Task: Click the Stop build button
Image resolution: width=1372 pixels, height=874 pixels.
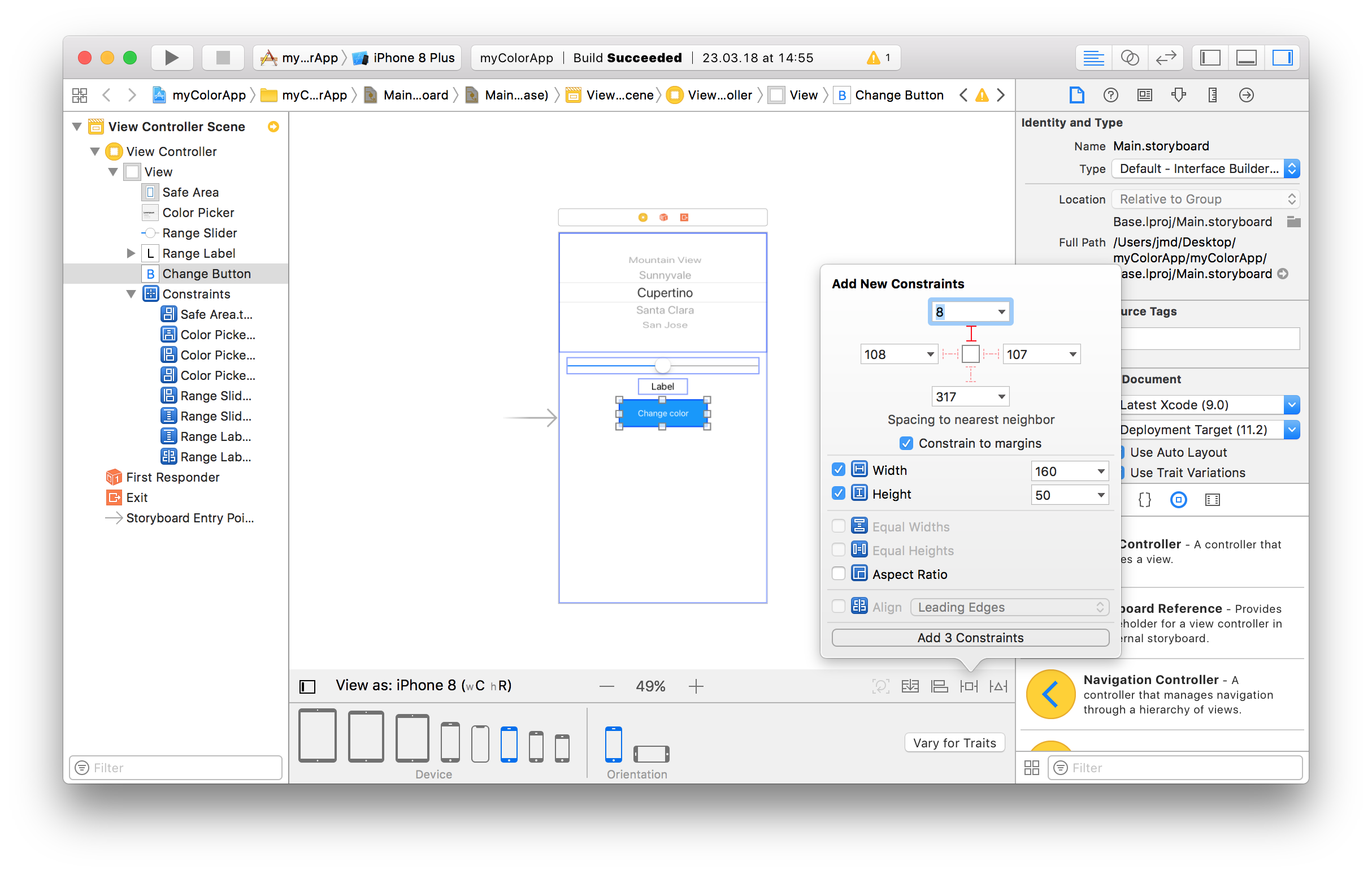Action: [x=223, y=58]
